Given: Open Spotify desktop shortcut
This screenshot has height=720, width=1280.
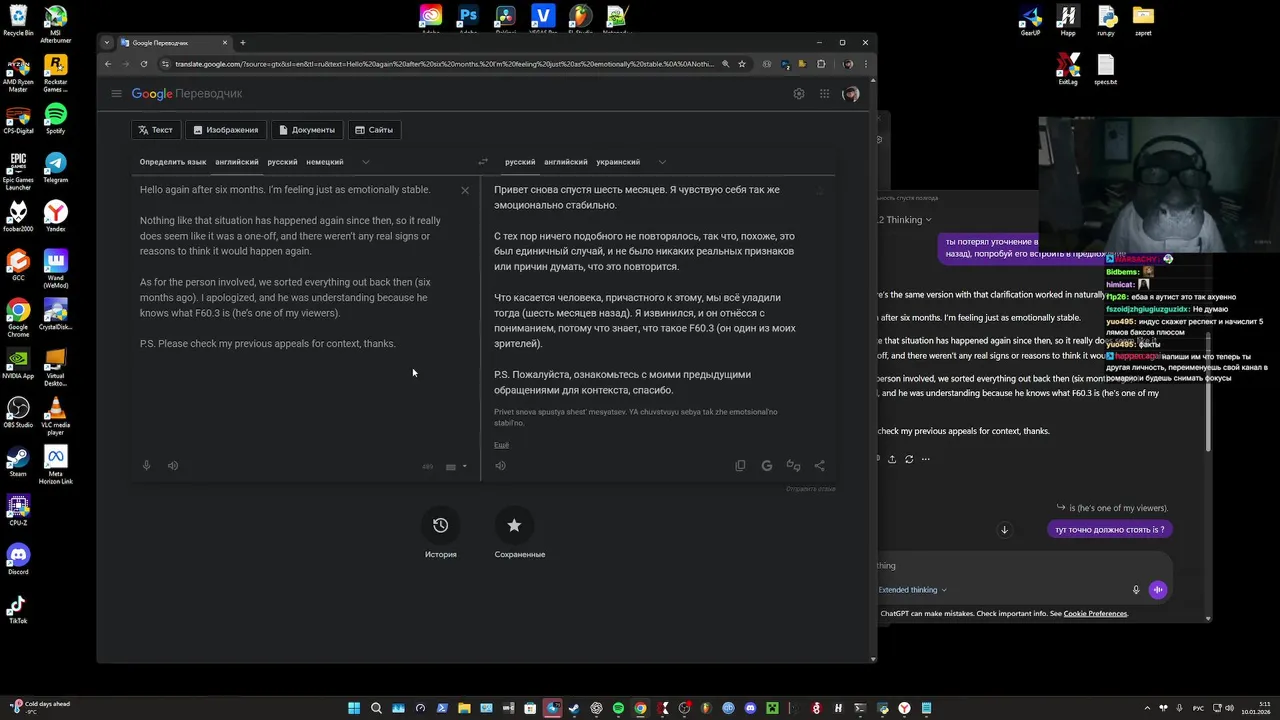Looking at the screenshot, I should 56,118.
